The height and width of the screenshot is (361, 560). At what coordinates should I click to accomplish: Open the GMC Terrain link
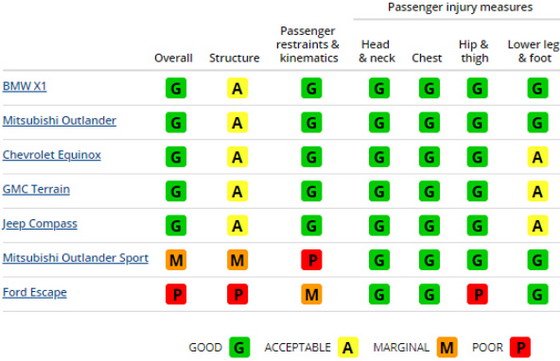point(36,189)
